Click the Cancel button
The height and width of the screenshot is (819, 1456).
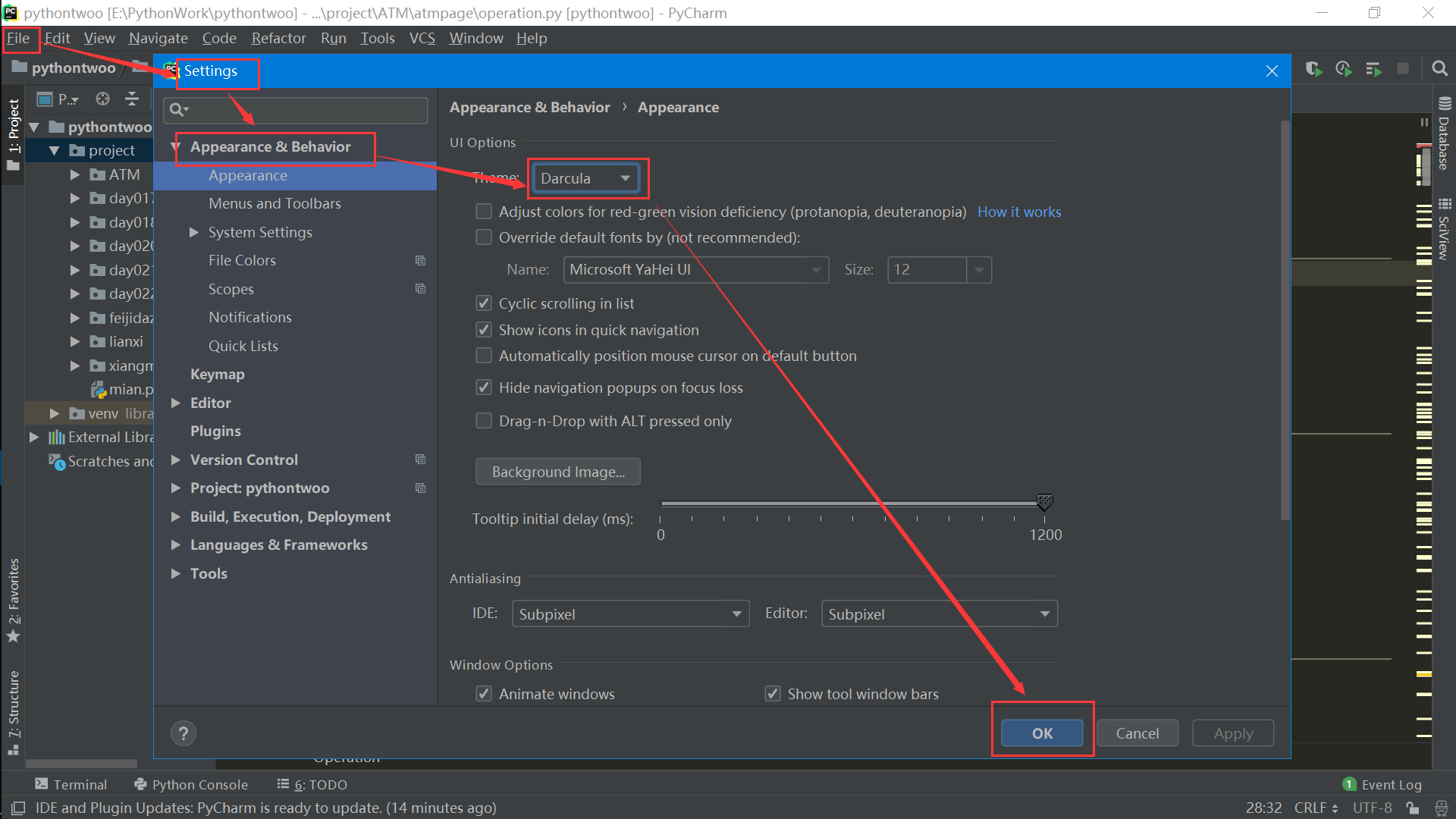pos(1137,733)
